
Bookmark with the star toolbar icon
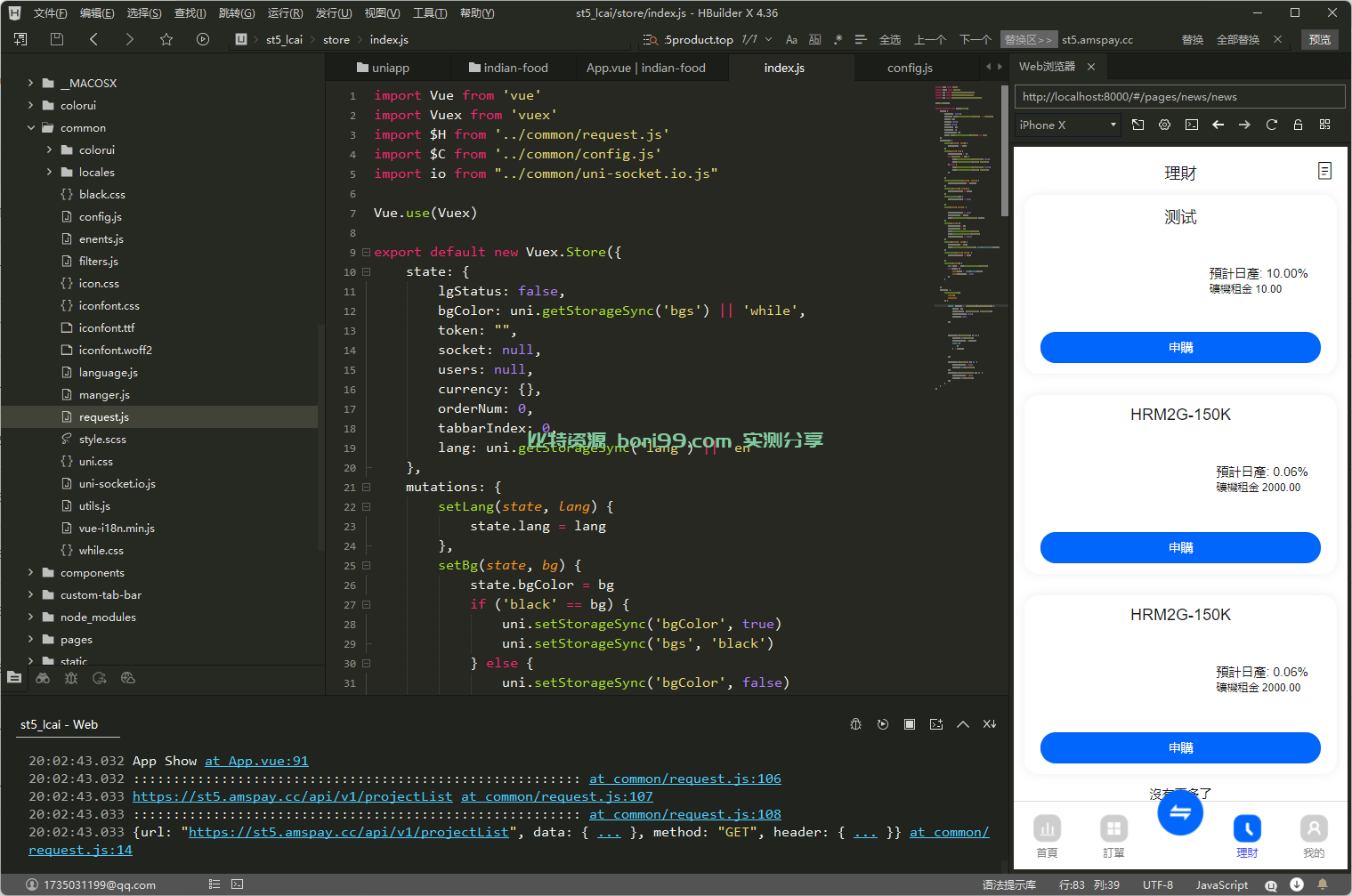(x=166, y=39)
